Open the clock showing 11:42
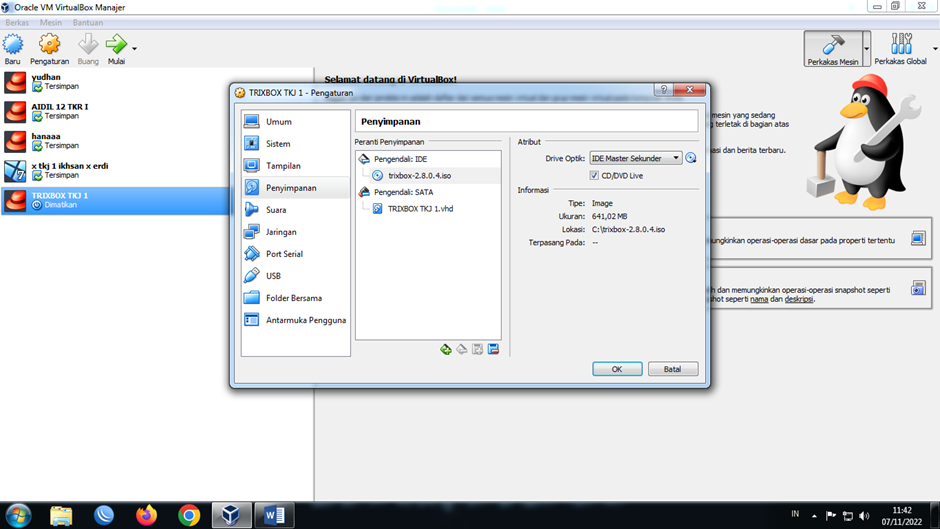Screen dimensions: 940x529 901,516
